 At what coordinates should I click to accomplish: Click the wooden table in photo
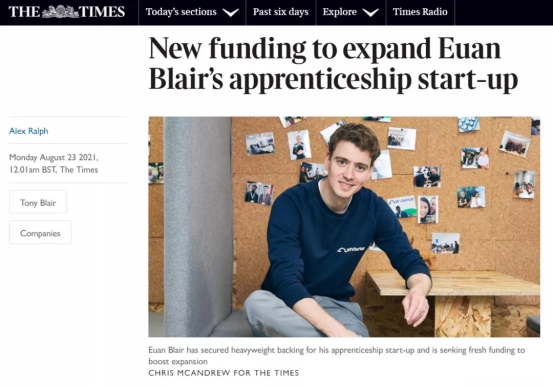[x=454, y=283]
